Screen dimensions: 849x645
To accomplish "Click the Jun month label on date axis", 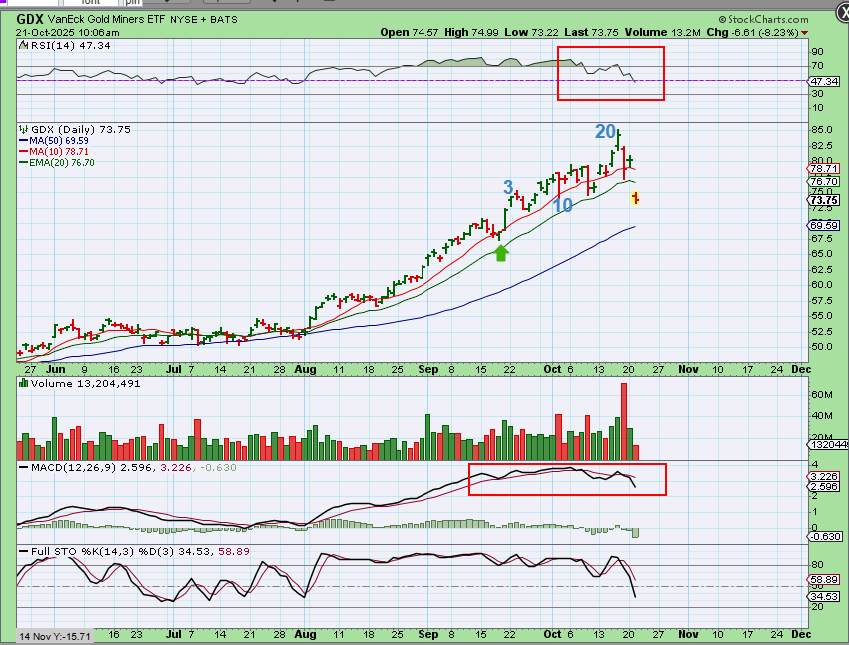I will pos(55,369).
